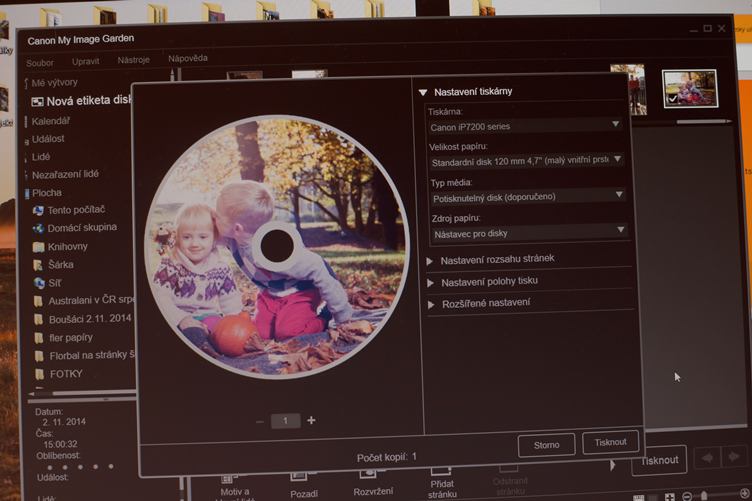The image size is (752, 501).
Task: Increase copies with the plus icon
Action: point(311,420)
